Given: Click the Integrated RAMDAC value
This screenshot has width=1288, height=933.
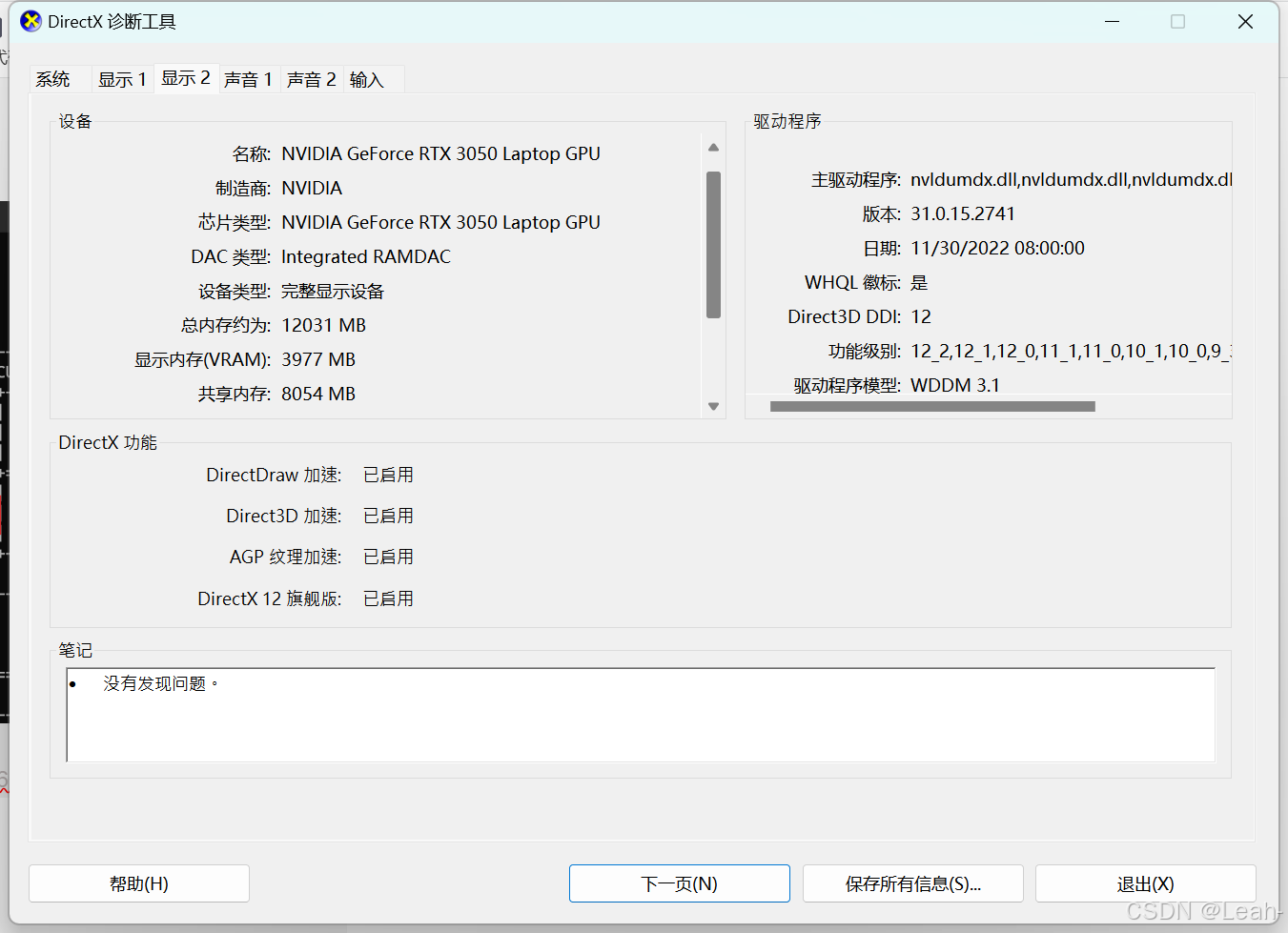Looking at the screenshot, I should click(x=366, y=256).
